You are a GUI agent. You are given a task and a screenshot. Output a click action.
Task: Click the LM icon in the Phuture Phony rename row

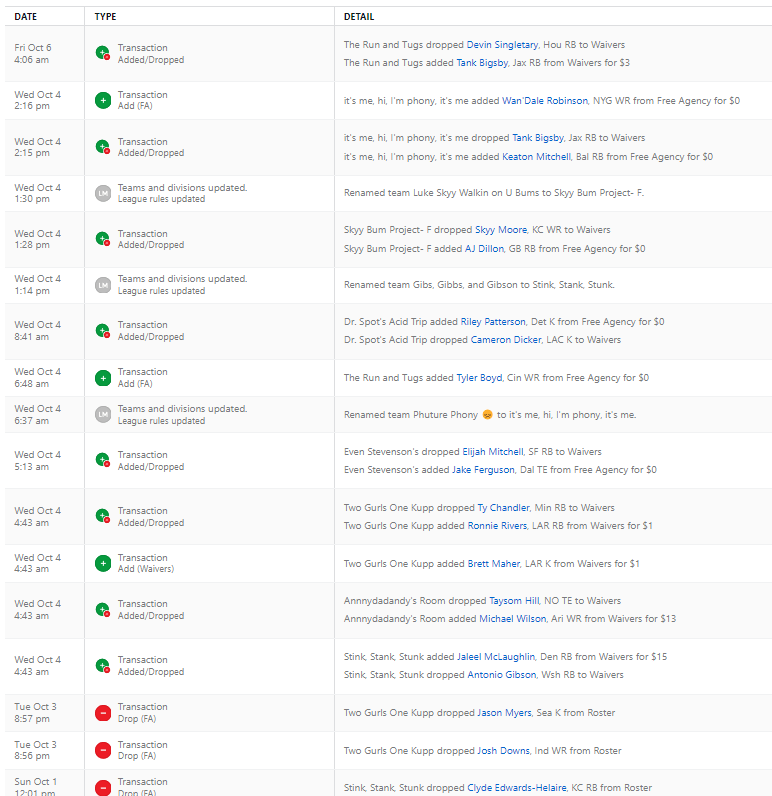(x=102, y=415)
